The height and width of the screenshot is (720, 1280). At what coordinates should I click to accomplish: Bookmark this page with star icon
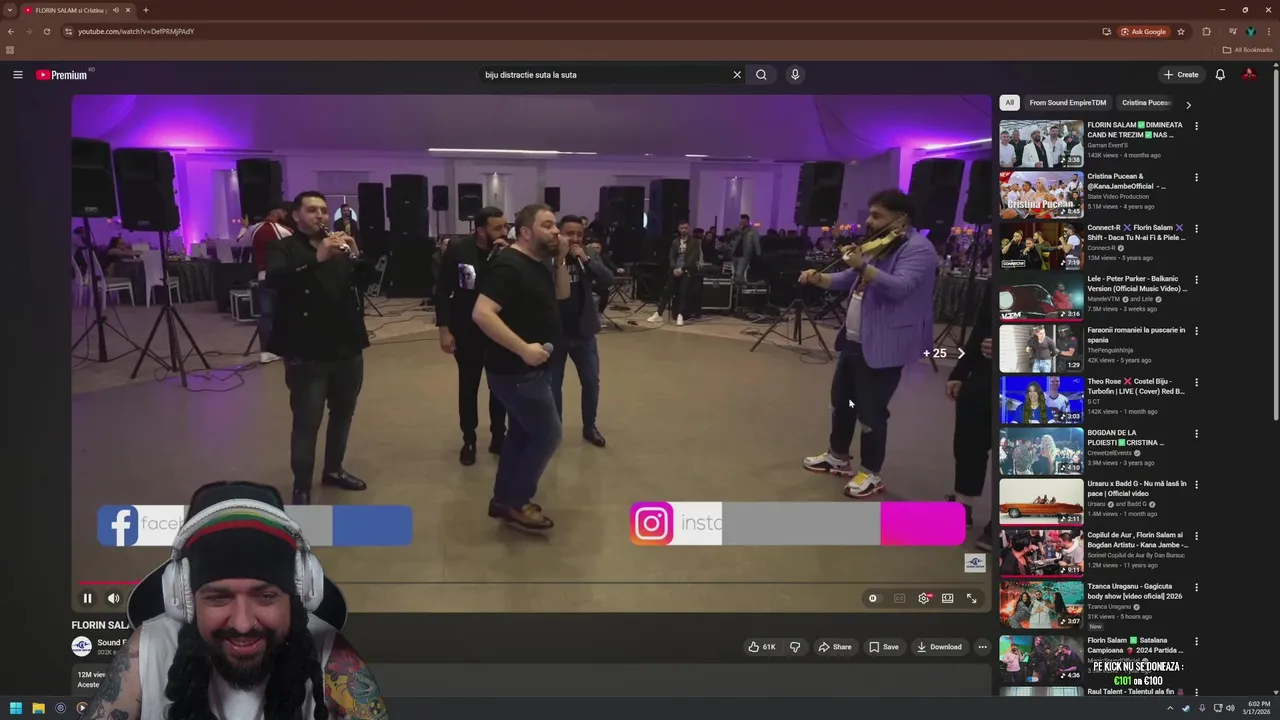1181,31
